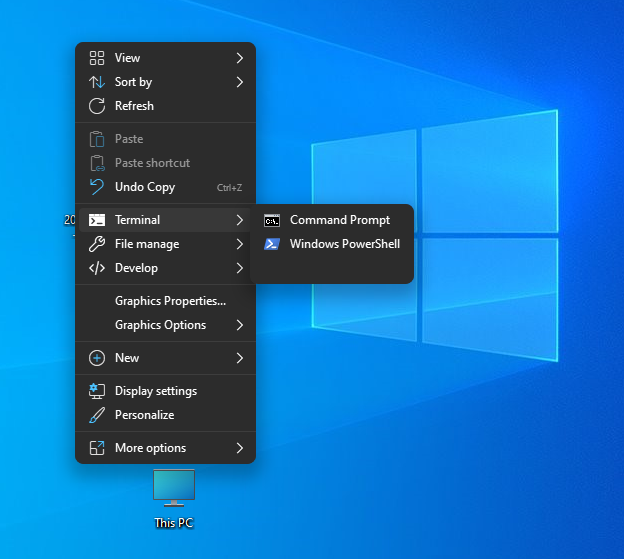Choose Refresh from the context menu

(x=165, y=106)
